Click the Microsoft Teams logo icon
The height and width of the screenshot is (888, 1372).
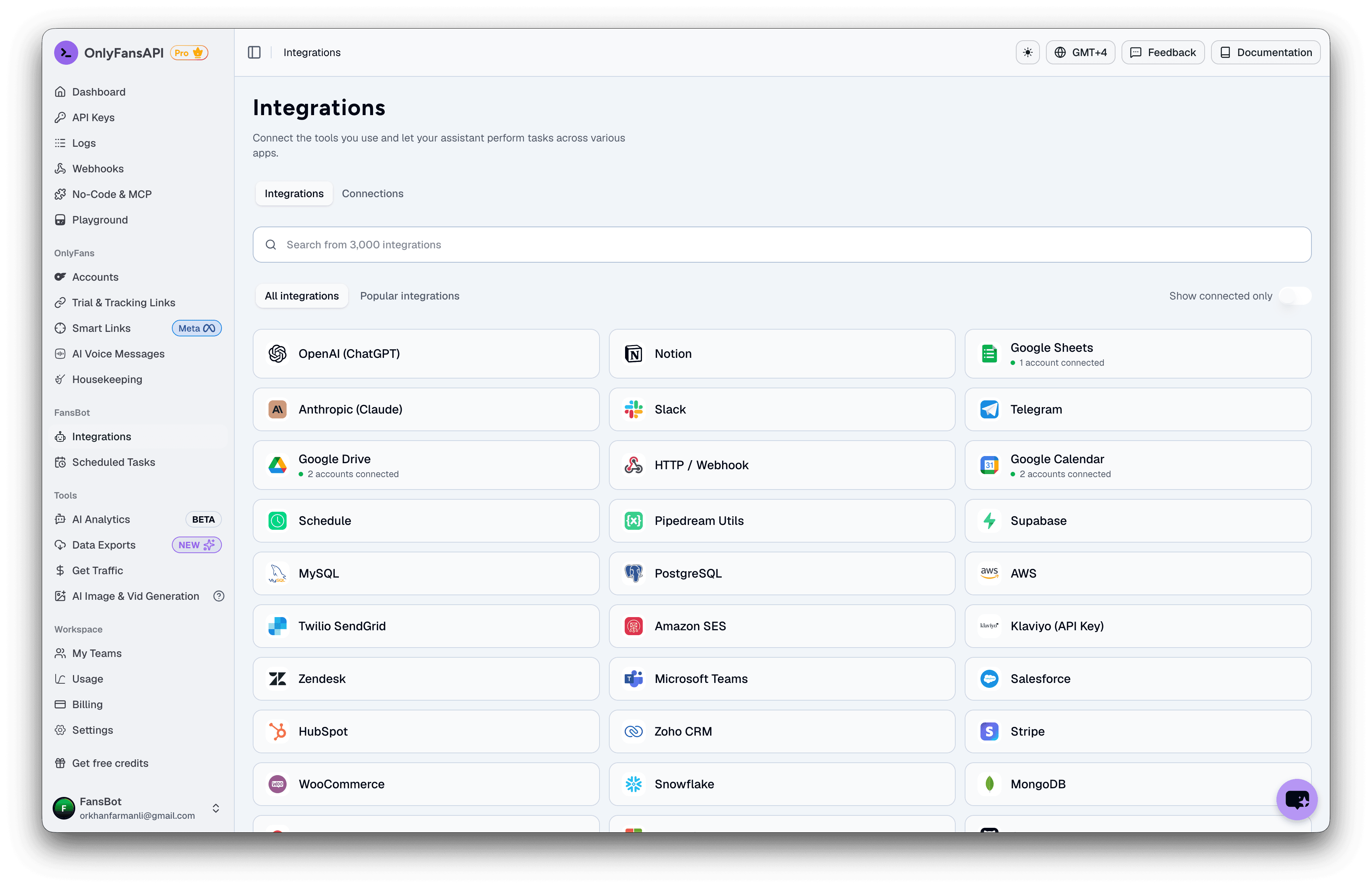633,679
